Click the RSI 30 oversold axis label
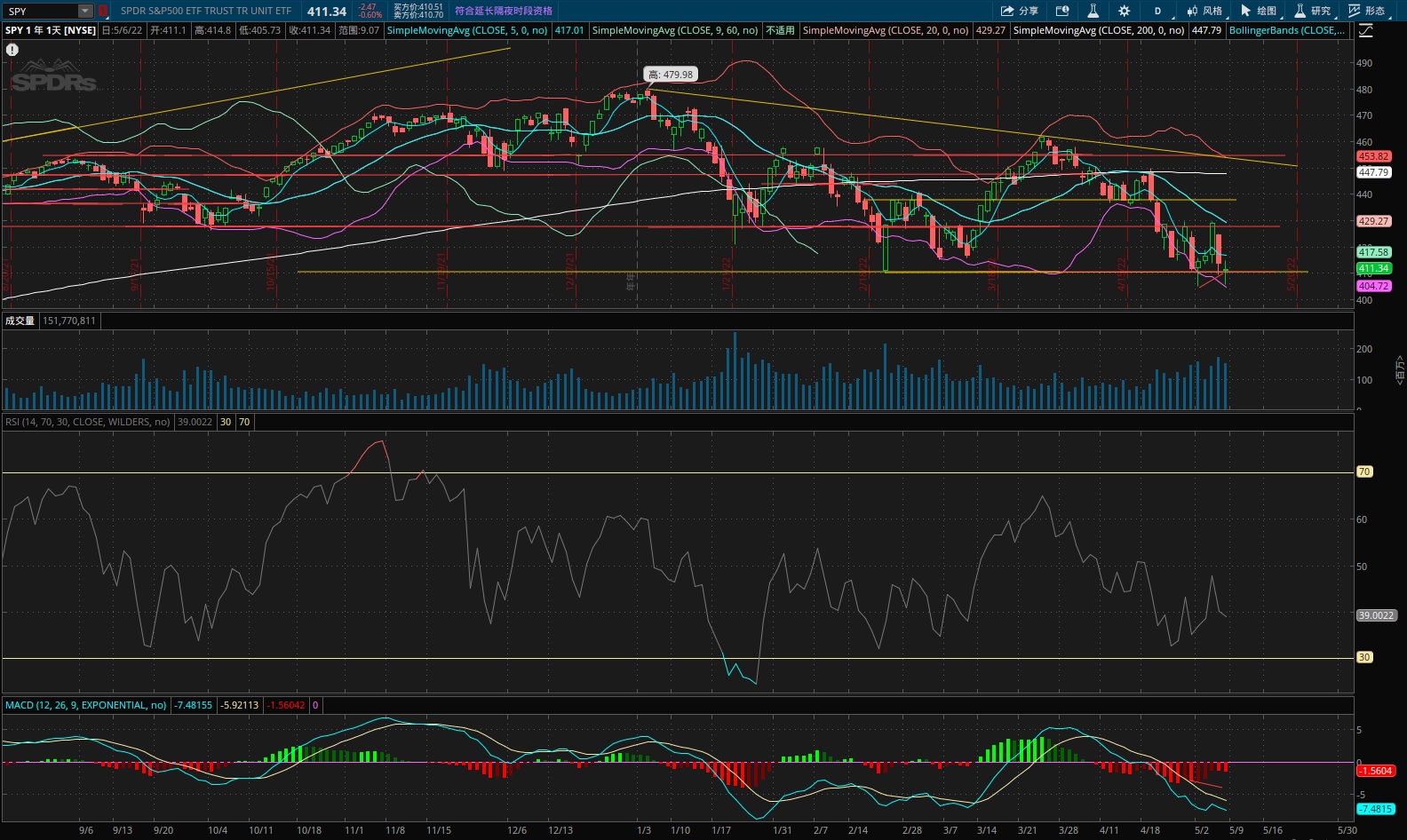Viewport: 1407px width, 840px height. coord(1364,657)
